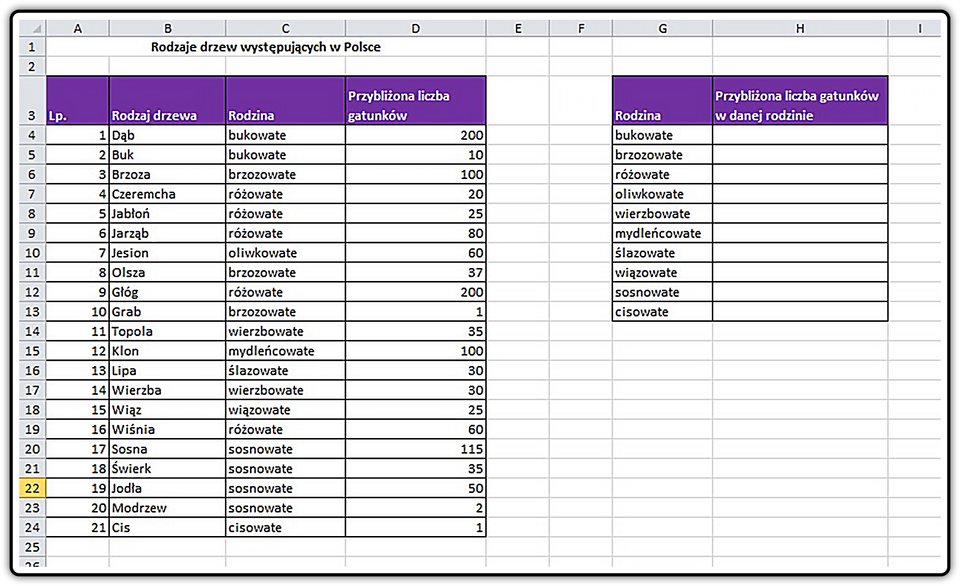Click 'cisowate' in the Cis row
Image resolution: width=960 pixels, height=586 pixels.
pyautogui.click(x=285, y=527)
